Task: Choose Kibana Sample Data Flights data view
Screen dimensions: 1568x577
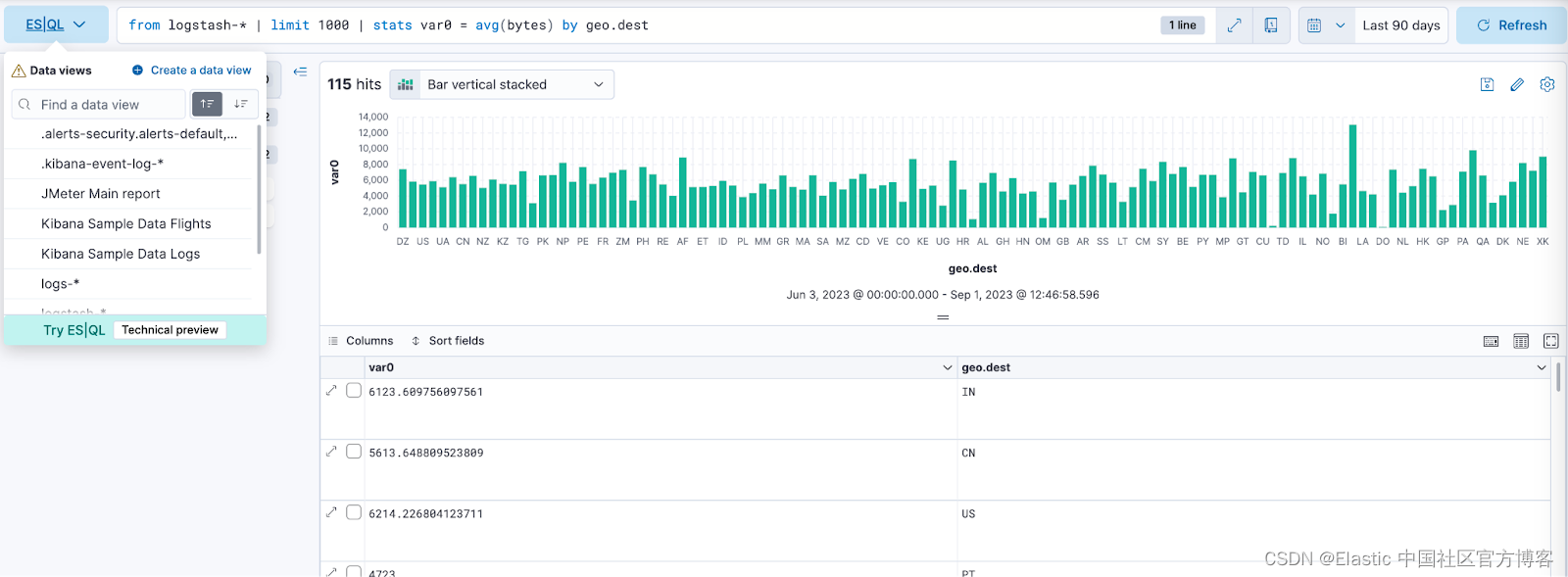Action: pyautogui.click(x=125, y=223)
